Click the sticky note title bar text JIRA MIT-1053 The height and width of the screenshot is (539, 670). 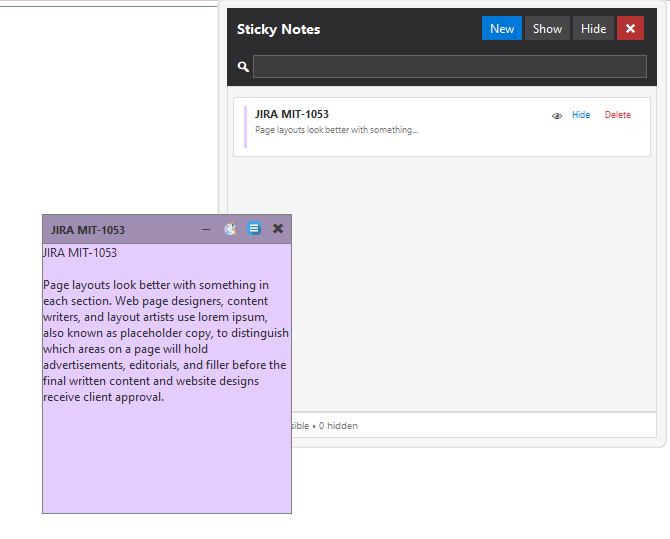click(x=88, y=230)
